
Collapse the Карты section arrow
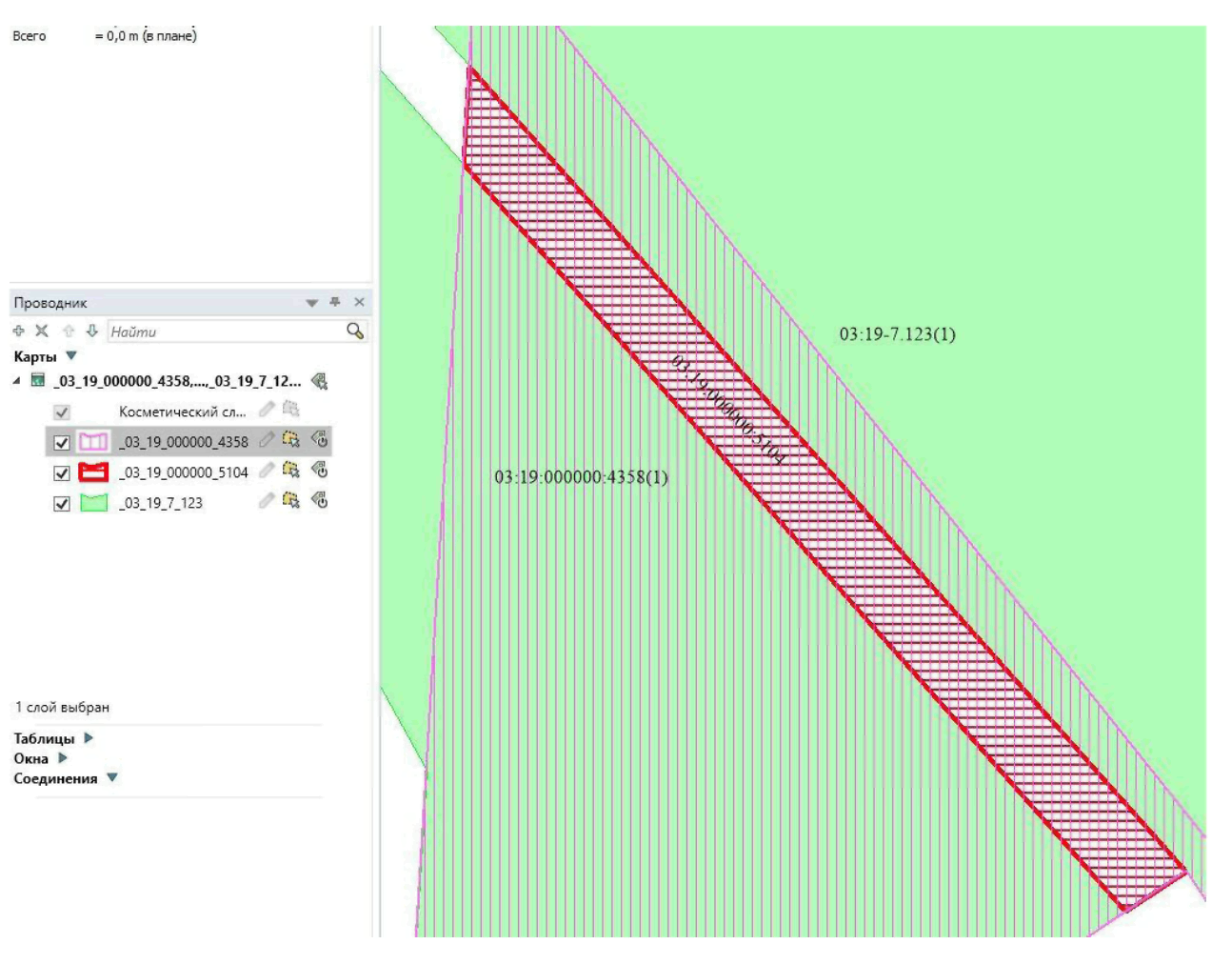tap(71, 356)
